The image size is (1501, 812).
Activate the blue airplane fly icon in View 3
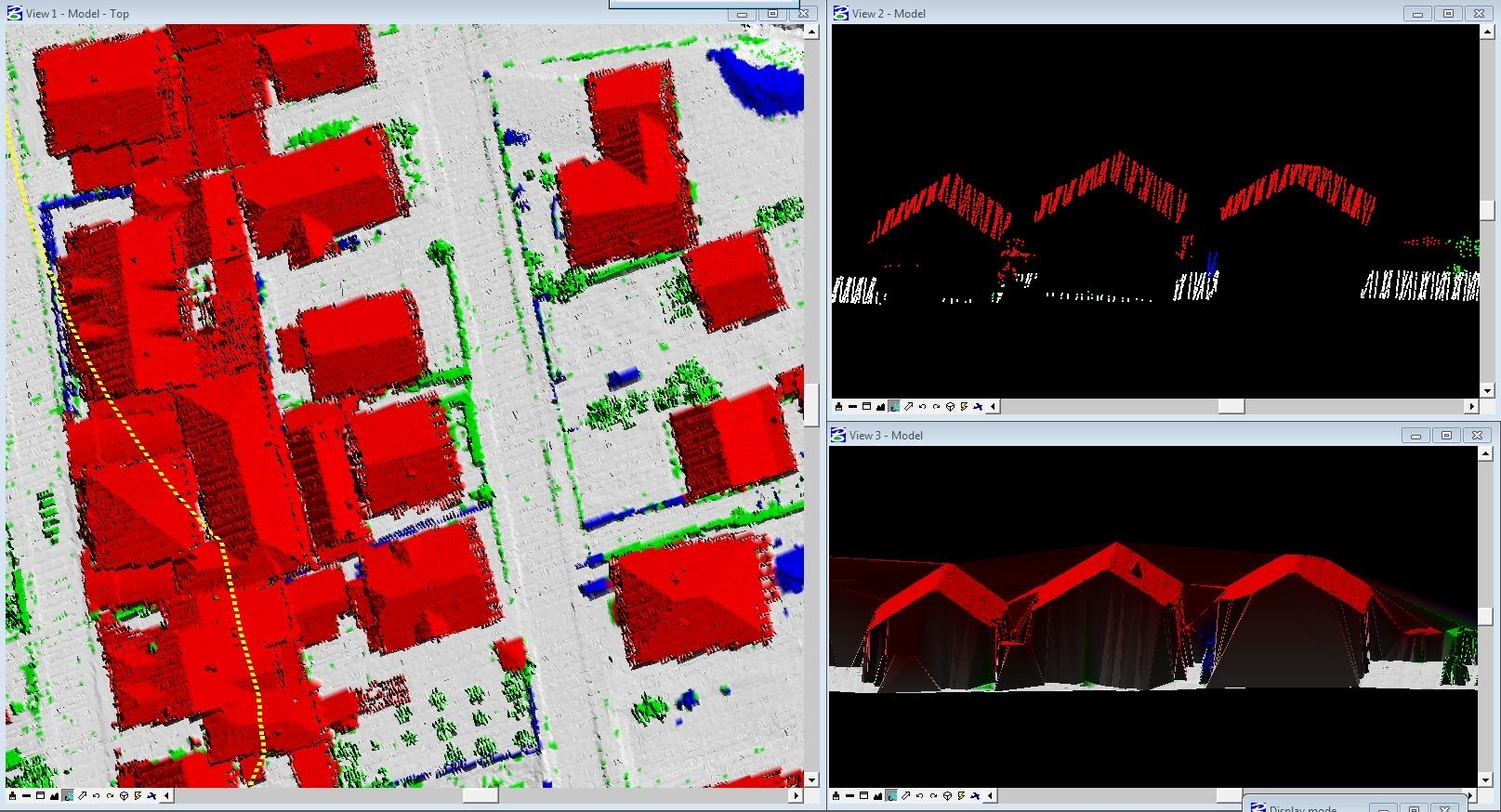[976, 795]
